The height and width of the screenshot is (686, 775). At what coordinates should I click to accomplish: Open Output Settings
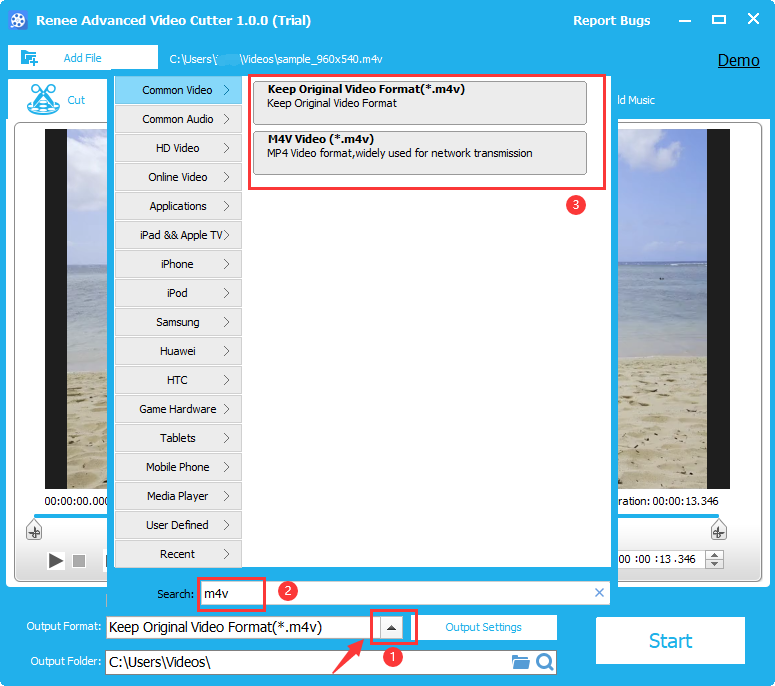[483, 627]
